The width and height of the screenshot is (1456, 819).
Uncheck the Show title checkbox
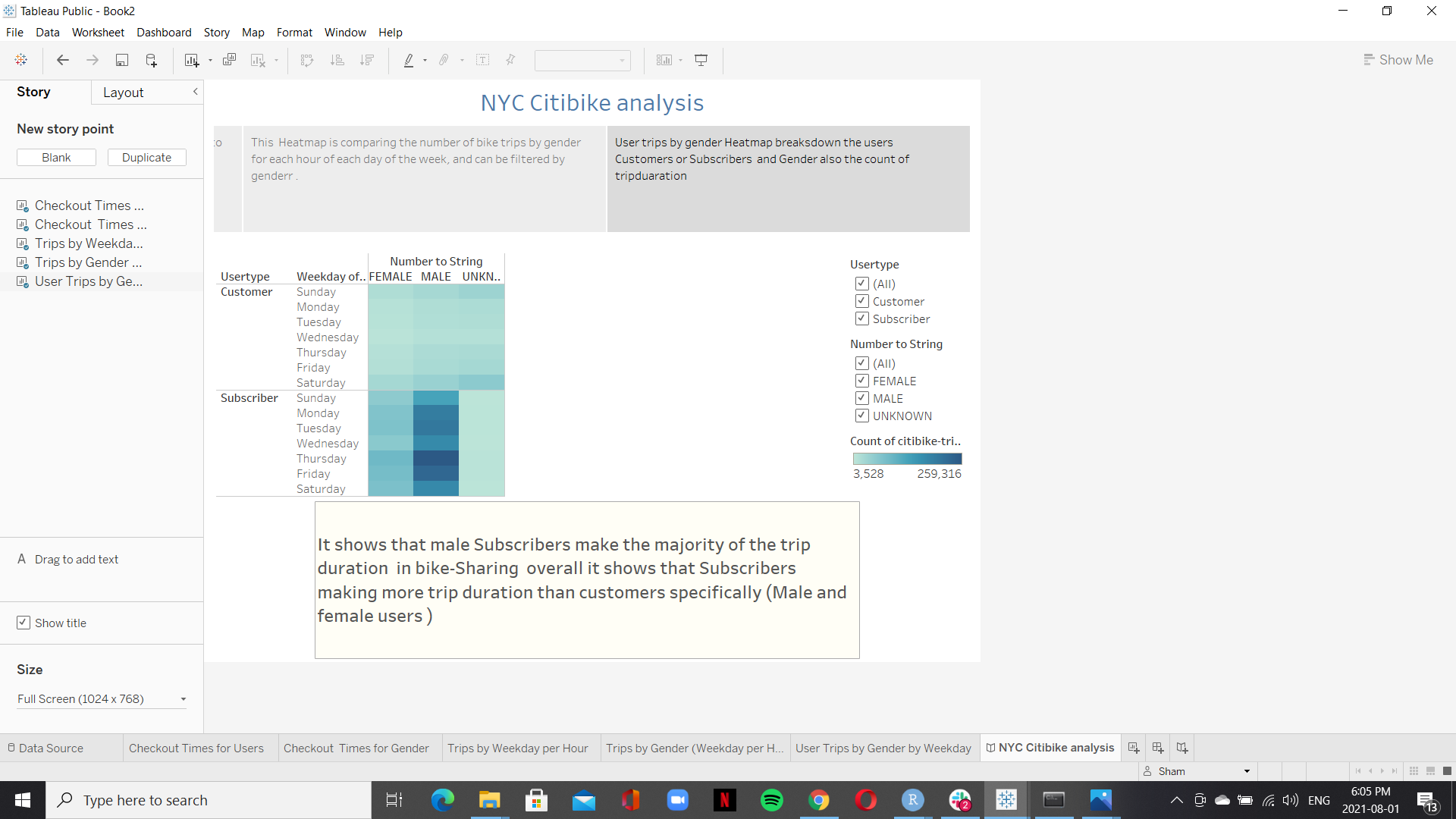24,623
